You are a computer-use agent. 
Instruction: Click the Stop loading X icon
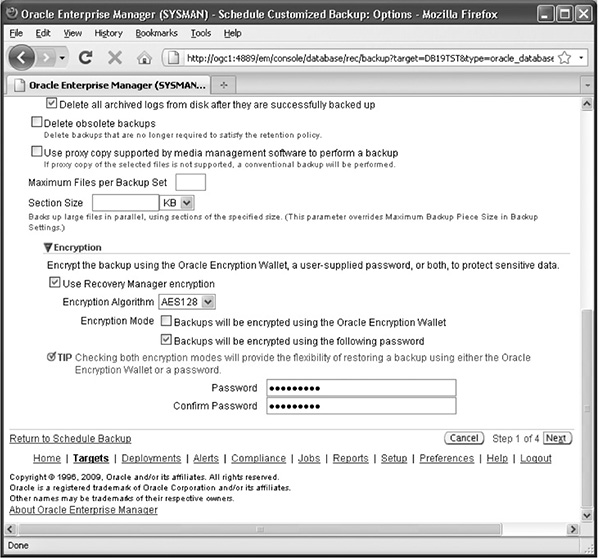pos(115,58)
